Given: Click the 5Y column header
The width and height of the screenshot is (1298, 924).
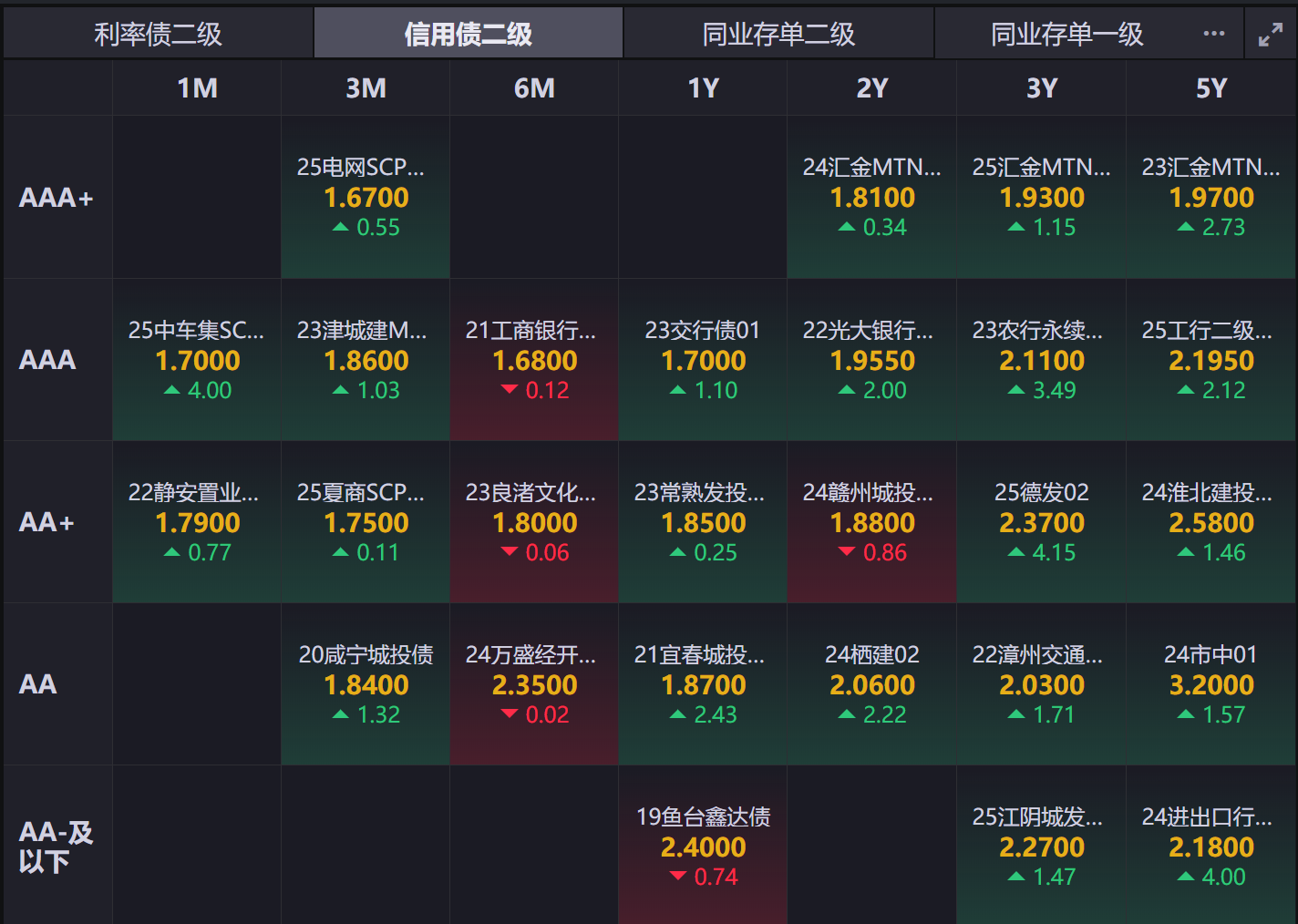Looking at the screenshot, I should tap(1211, 88).
